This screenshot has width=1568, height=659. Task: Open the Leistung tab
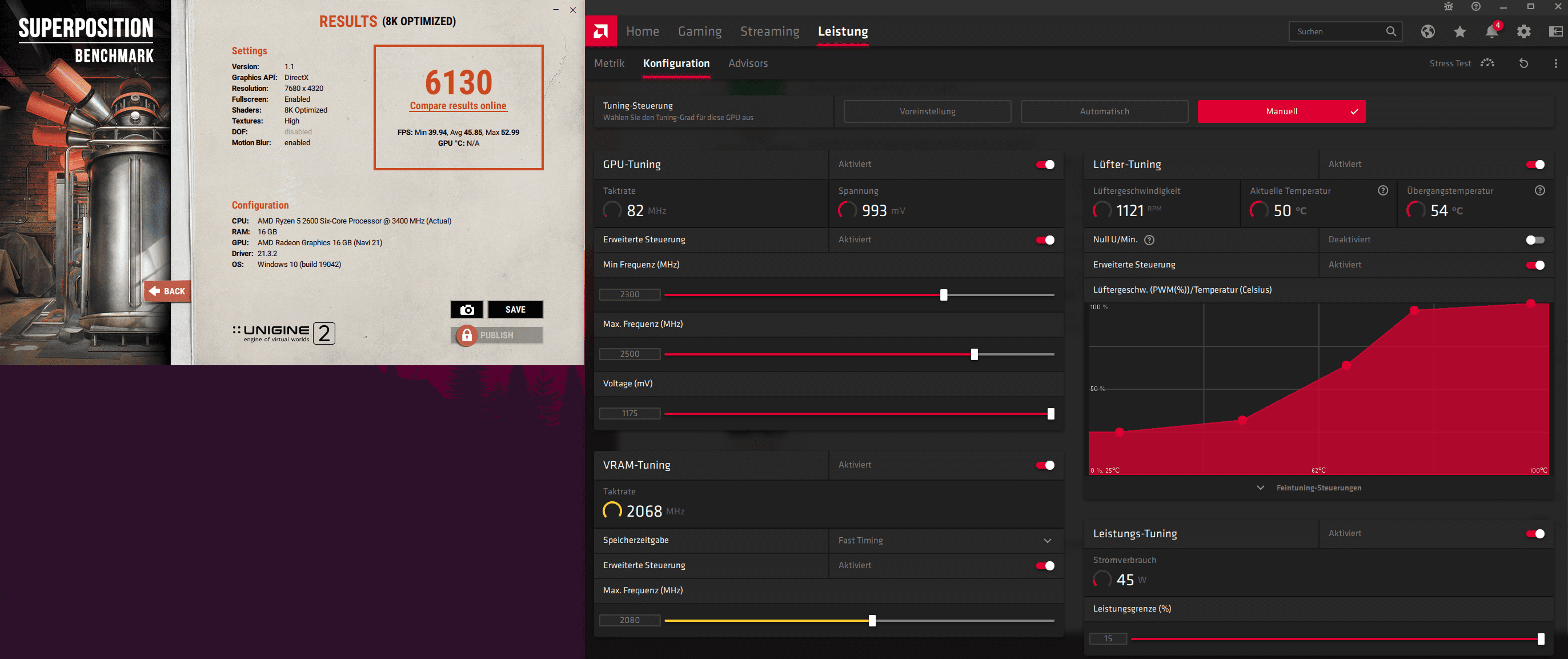[x=843, y=31]
